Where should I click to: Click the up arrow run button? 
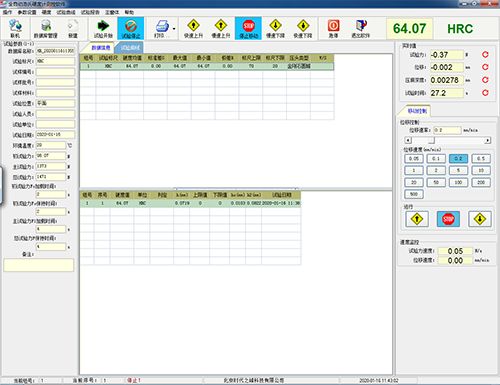(417, 219)
